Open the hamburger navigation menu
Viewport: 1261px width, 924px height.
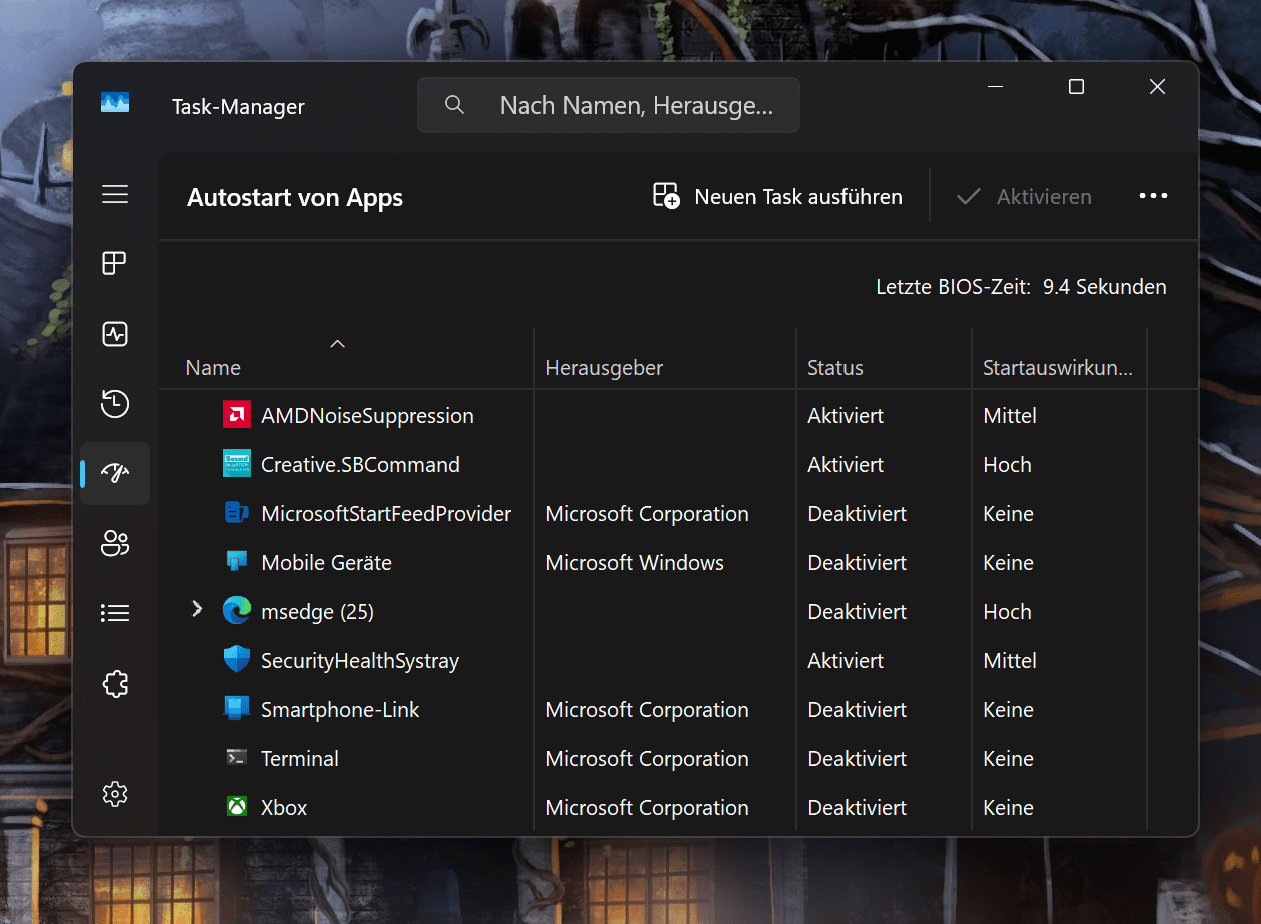click(115, 194)
